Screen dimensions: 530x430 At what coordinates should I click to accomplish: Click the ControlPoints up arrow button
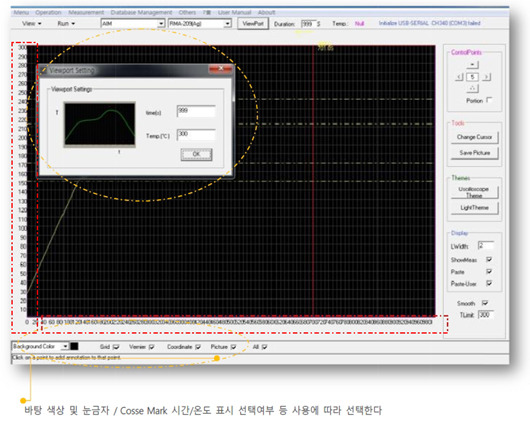(x=472, y=64)
